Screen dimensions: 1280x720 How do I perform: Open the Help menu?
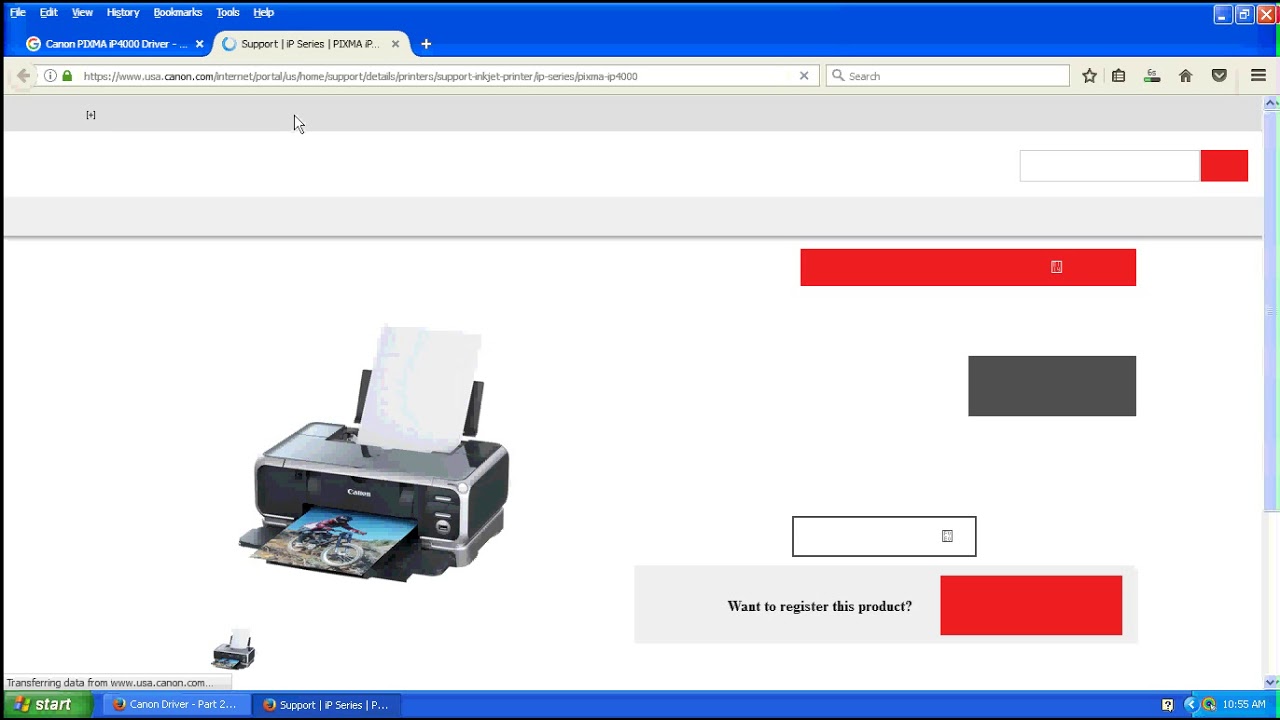[264, 12]
